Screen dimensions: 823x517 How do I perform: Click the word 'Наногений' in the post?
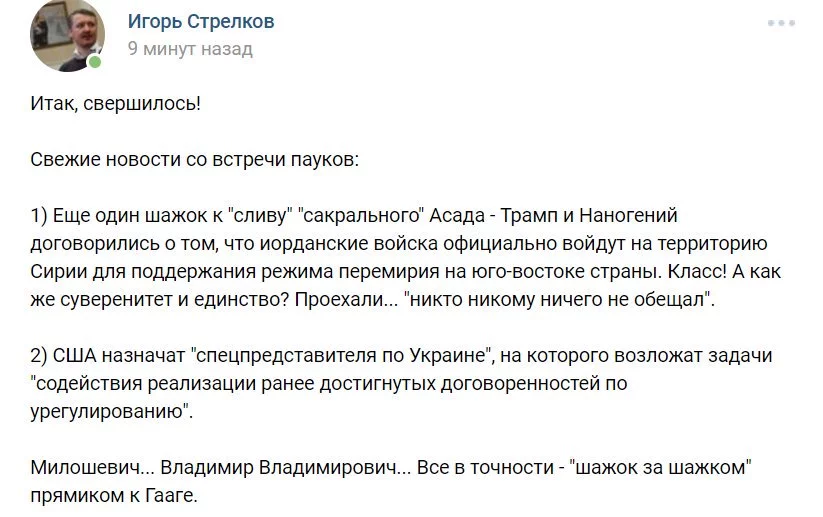(x=628, y=216)
